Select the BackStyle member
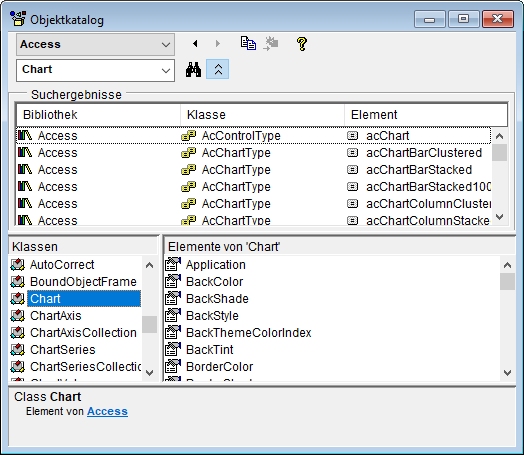 212,316
